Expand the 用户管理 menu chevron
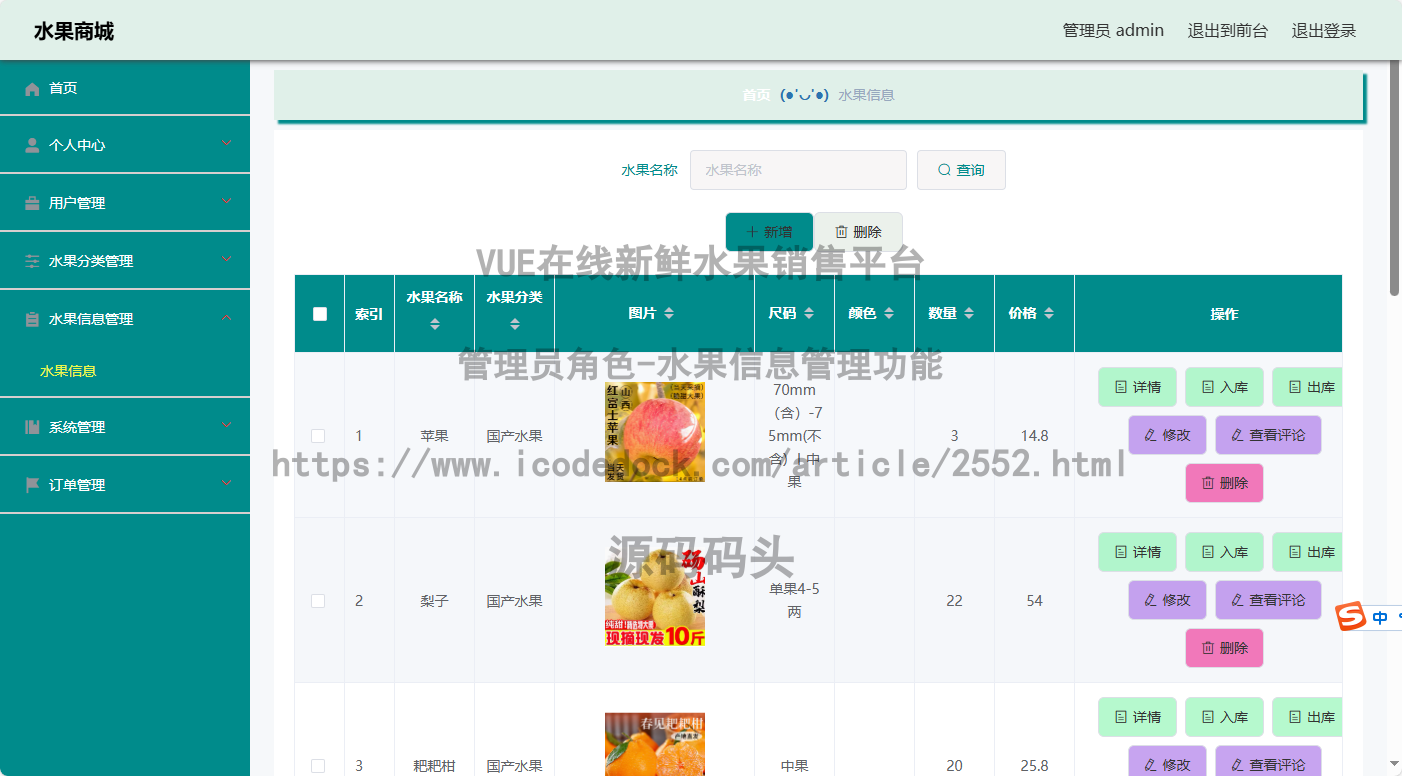The height and width of the screenshot is (776, 1402). click(x=227, y=202)
